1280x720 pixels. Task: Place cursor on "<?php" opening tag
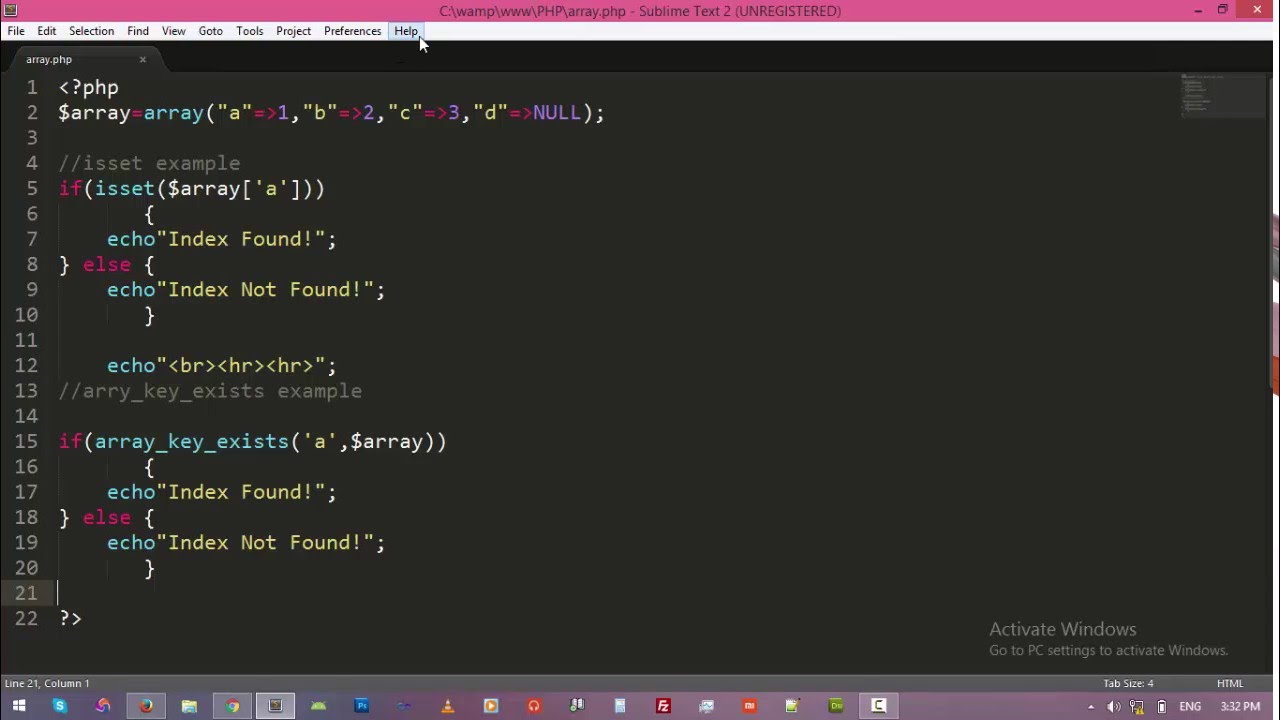pyautogui.click(x=88, y=87)
